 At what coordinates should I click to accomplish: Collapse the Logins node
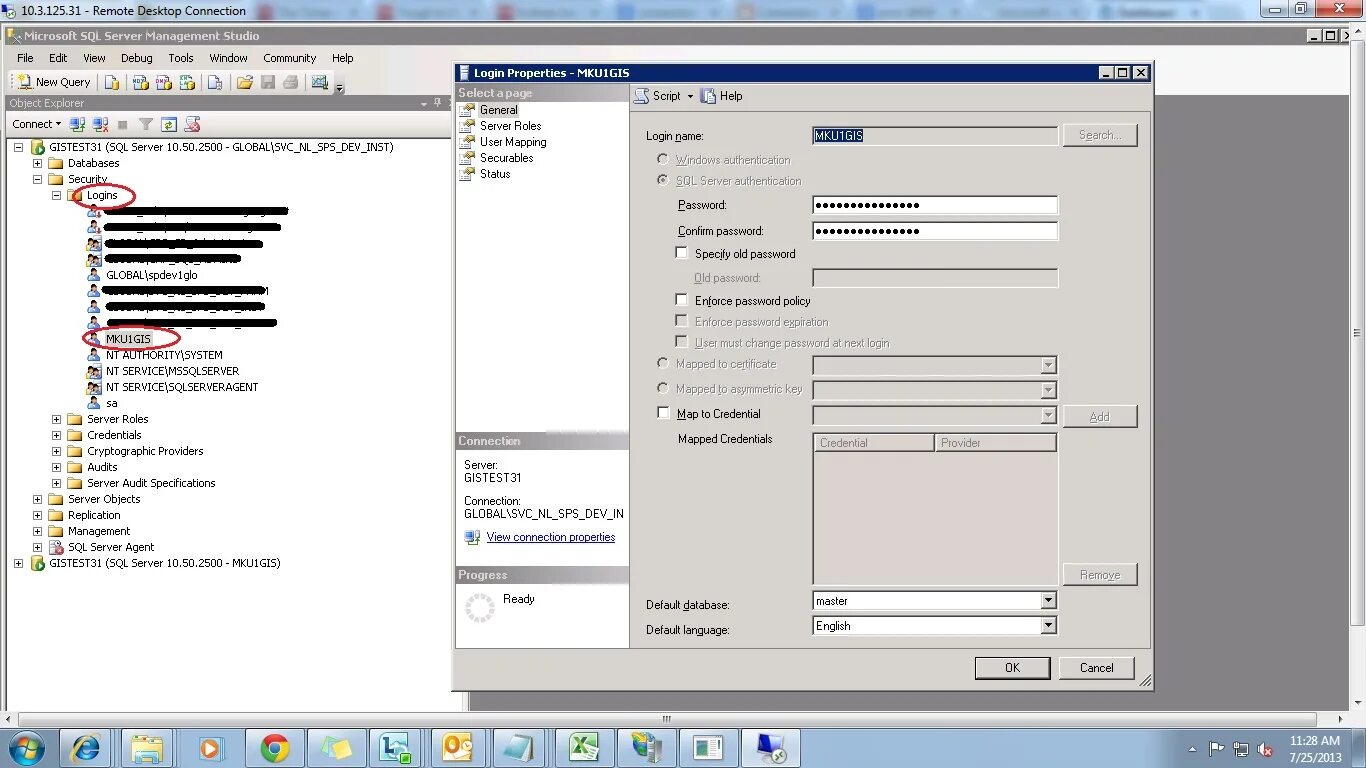(57, 195)
